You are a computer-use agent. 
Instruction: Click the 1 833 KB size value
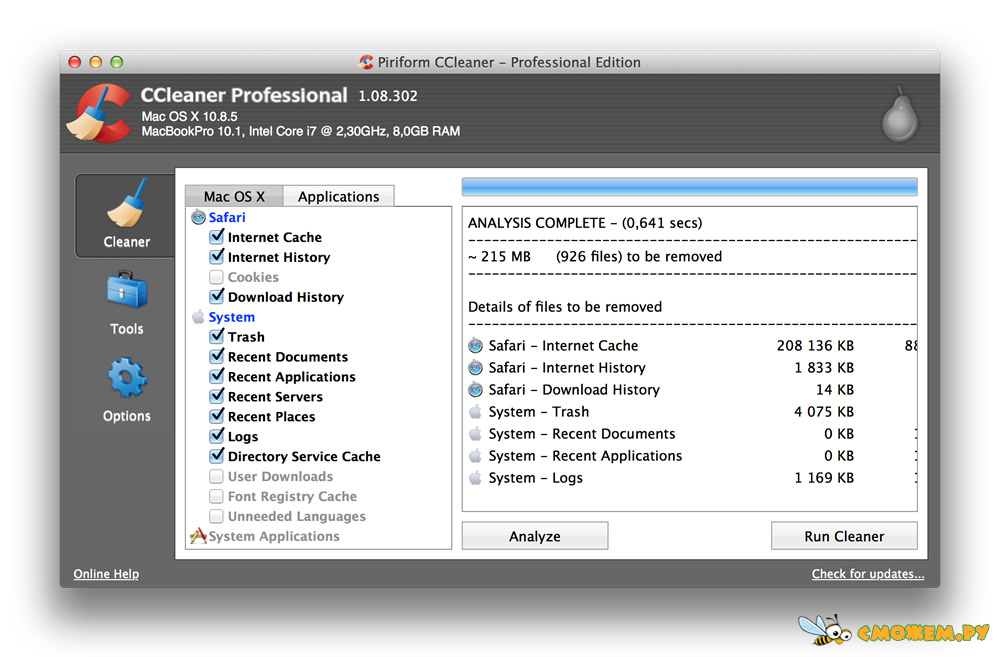click(x=824, y=367)
